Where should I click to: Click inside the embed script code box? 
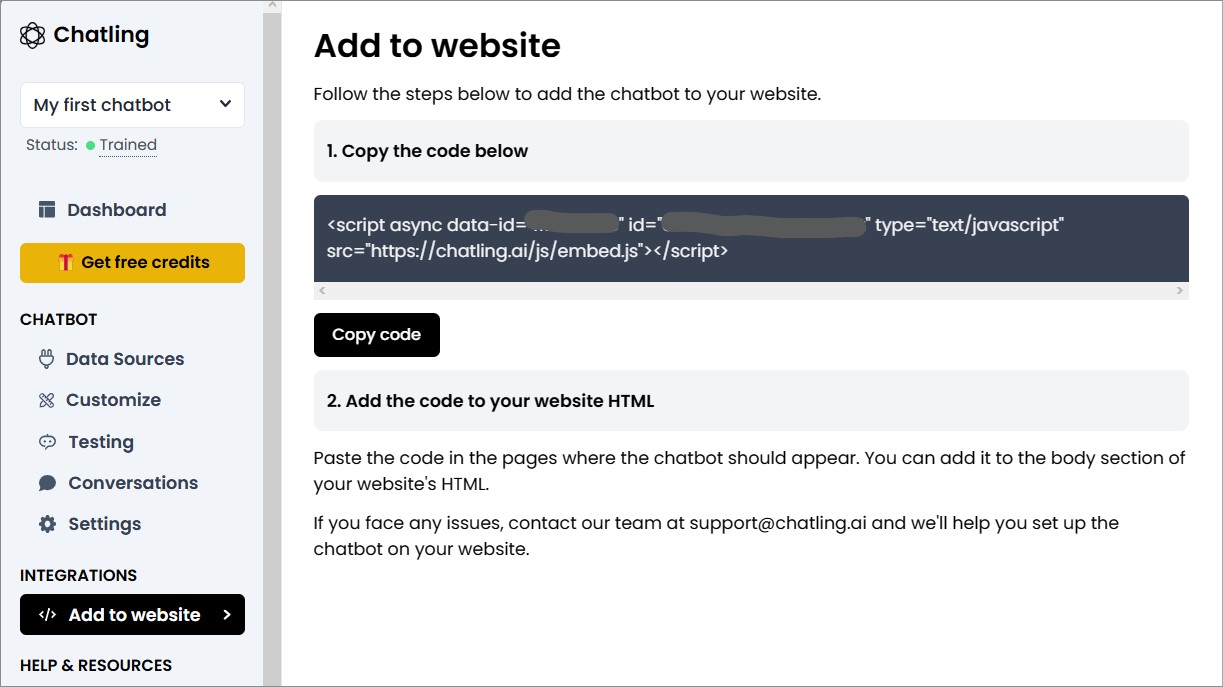[750, 238]
